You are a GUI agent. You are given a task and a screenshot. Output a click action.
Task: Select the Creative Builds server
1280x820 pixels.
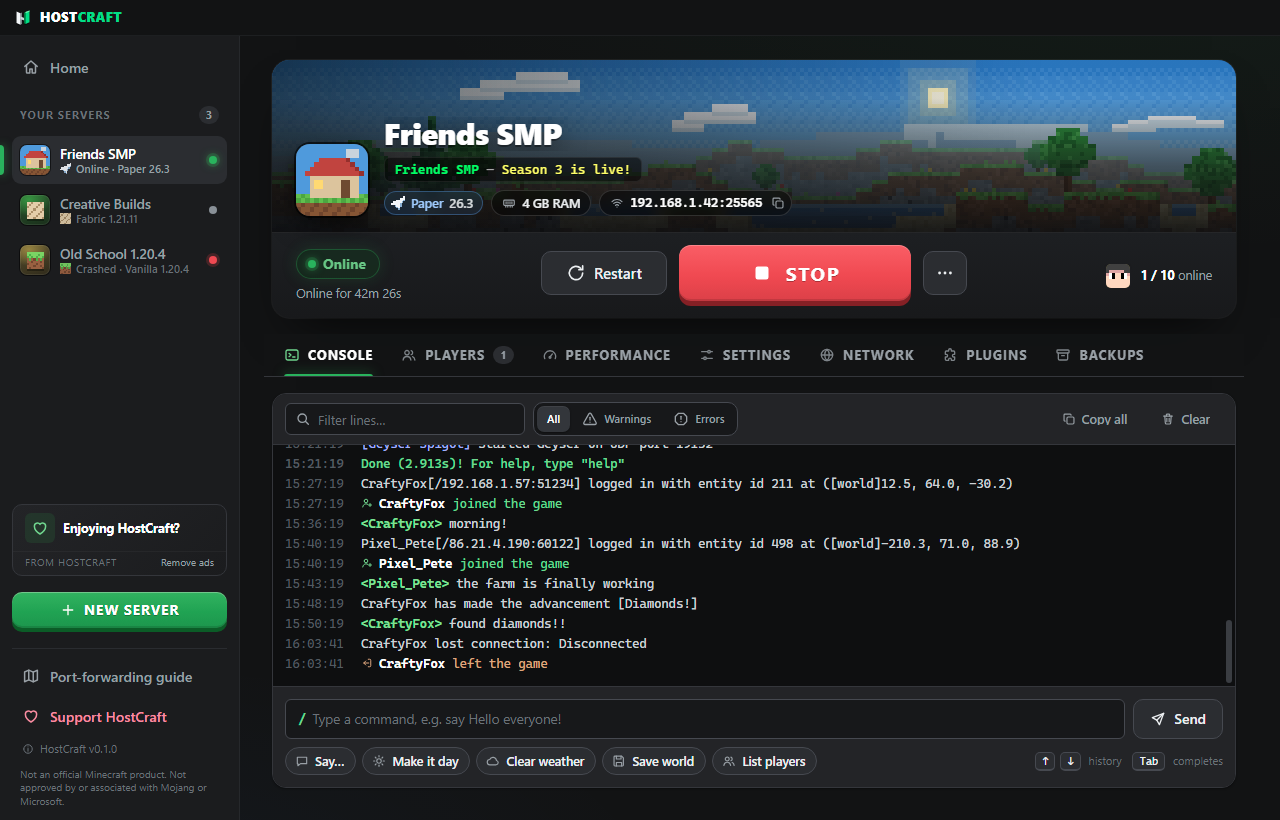pos(119,210)
